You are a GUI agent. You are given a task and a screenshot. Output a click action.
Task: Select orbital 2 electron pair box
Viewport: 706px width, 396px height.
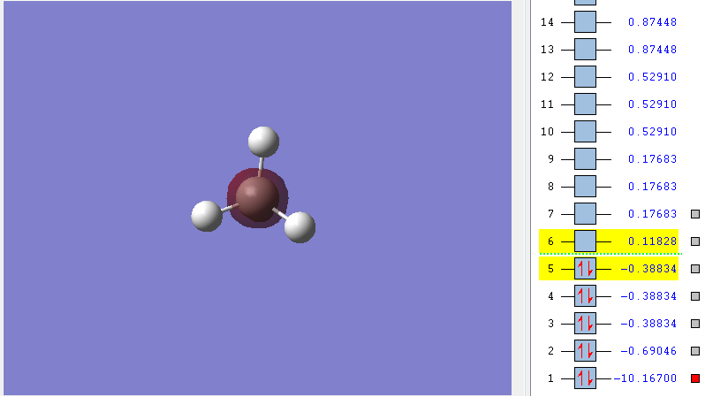coord(585,351)
